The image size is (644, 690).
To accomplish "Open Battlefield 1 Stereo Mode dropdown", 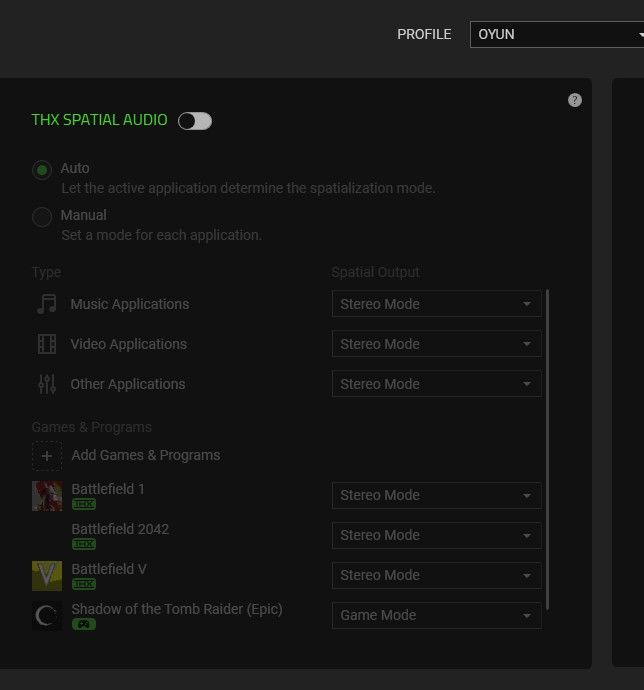I will coord(437,495).
